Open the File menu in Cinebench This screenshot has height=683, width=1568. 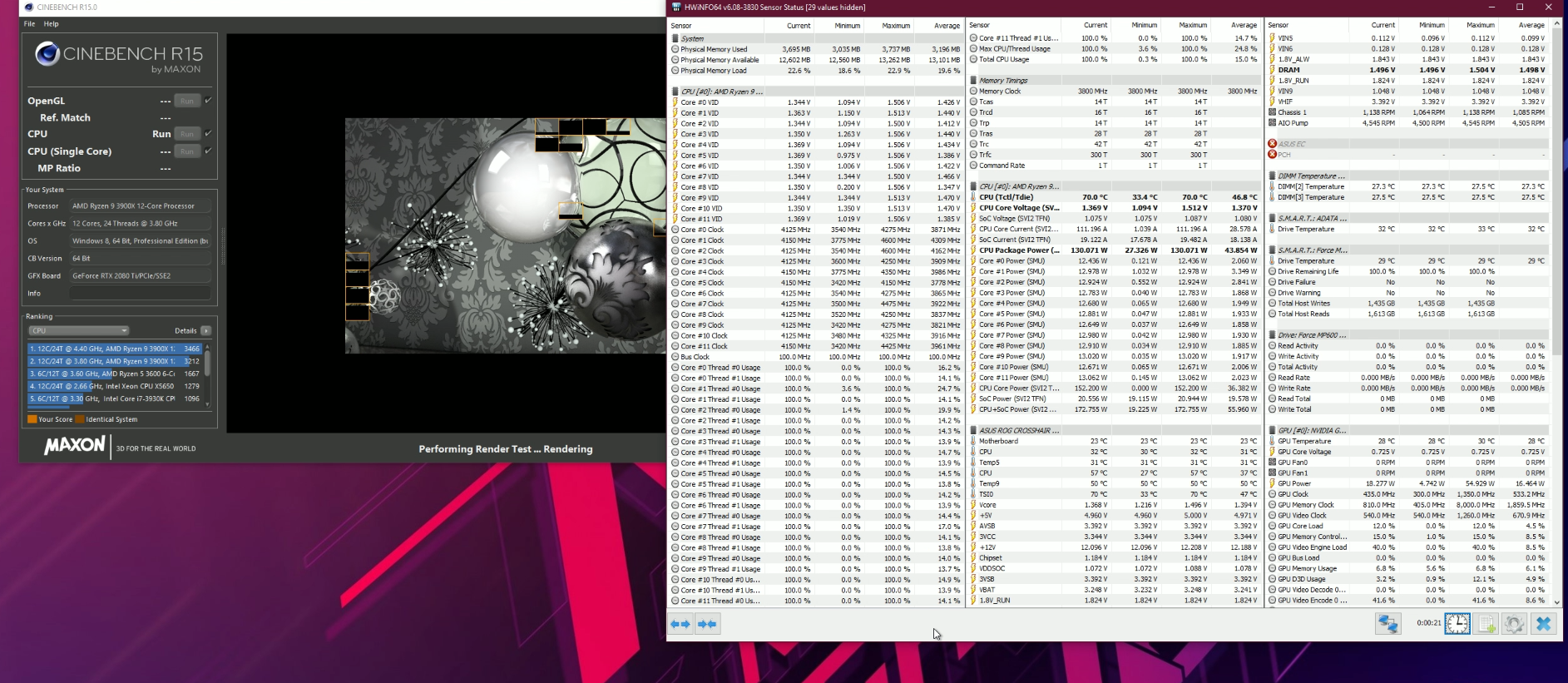(29, 24)
